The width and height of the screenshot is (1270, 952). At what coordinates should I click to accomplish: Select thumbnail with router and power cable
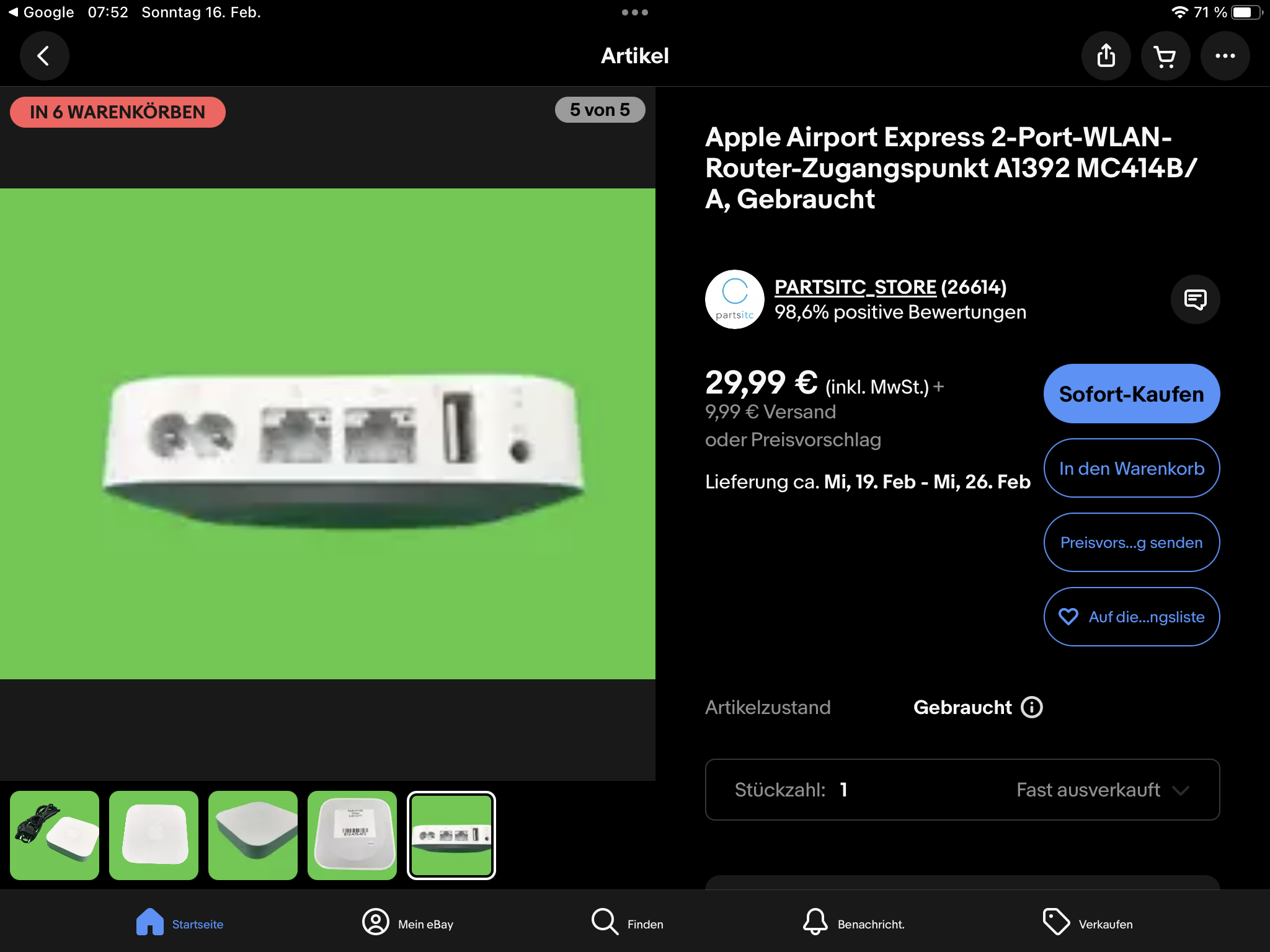point(55,835)
